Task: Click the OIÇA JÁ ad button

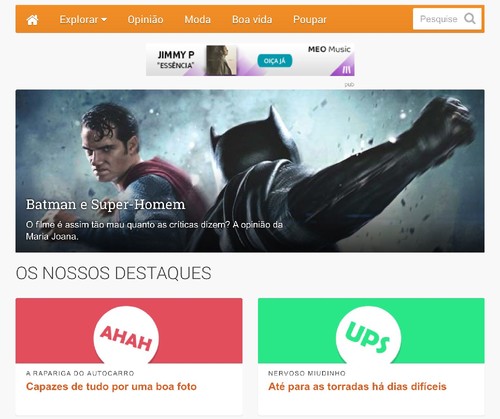Action: point(275,61)
